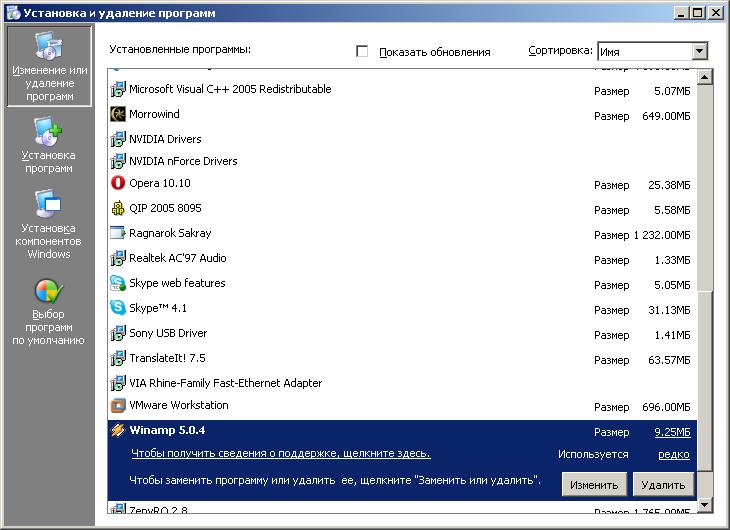Screen dimensions: 730x530
Task: Click the Изменить button for Winamp
Action: pyautogui.click(x=594, y=485)
